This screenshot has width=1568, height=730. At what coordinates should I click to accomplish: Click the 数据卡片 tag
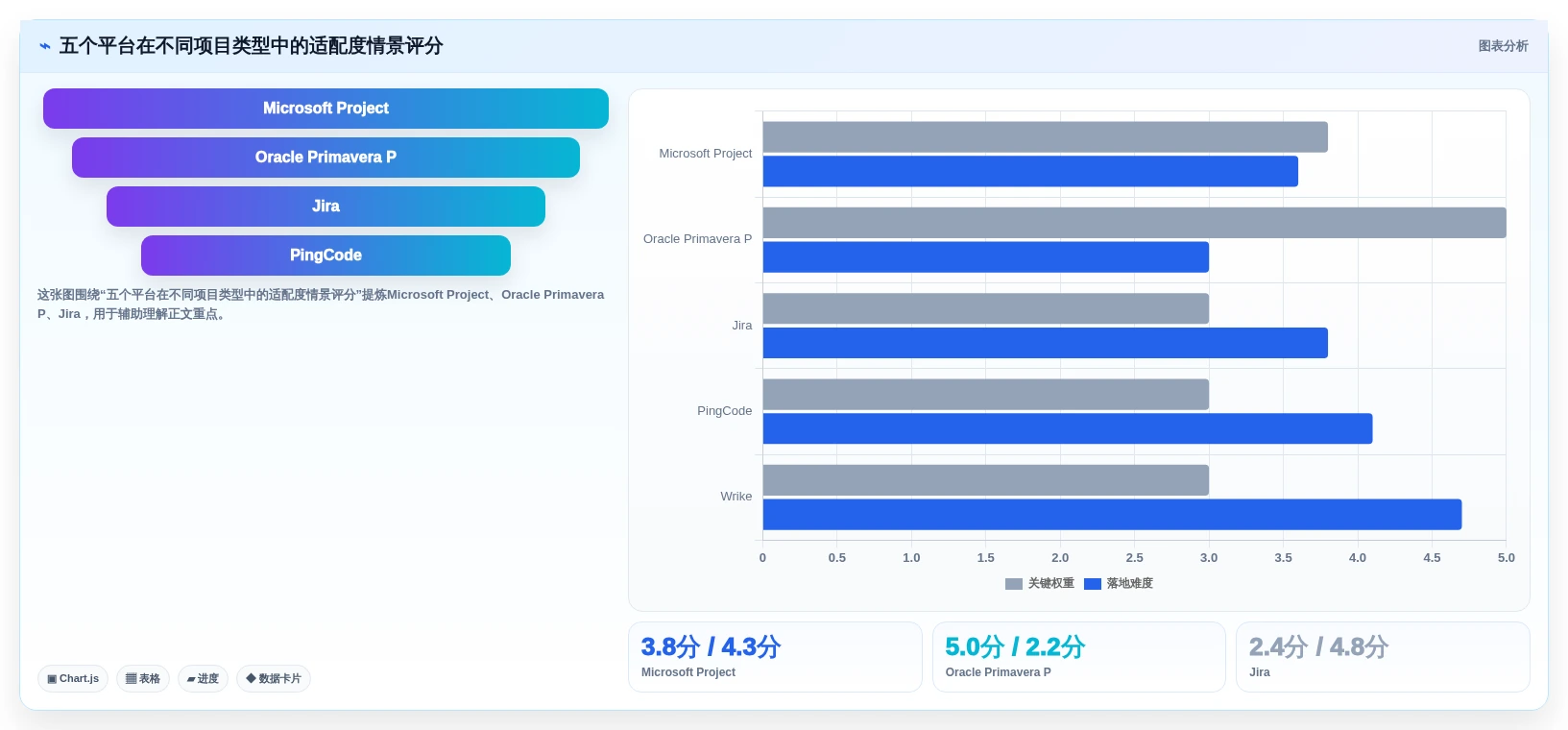274,678
